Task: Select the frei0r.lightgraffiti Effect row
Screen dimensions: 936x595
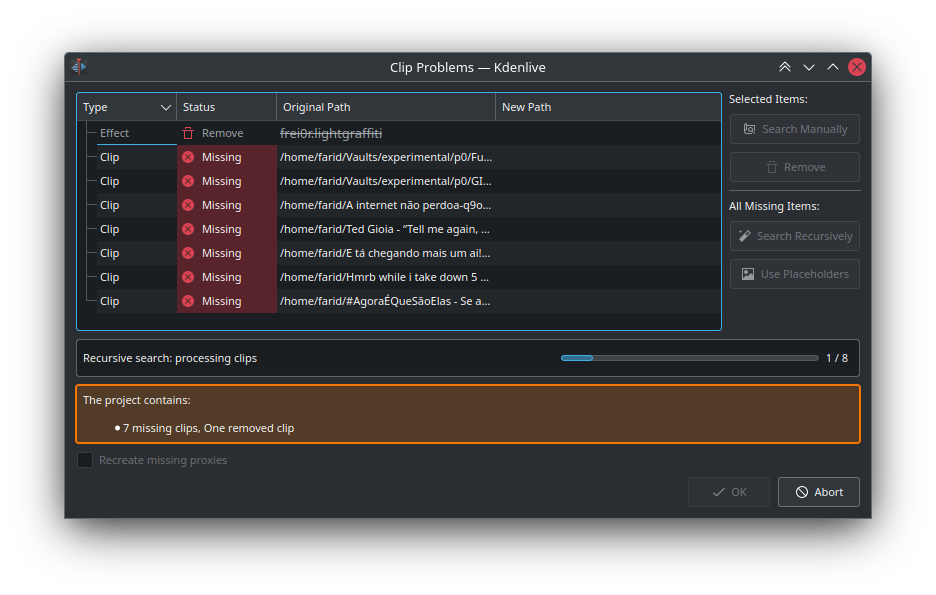Action: (x=330, y=133)
